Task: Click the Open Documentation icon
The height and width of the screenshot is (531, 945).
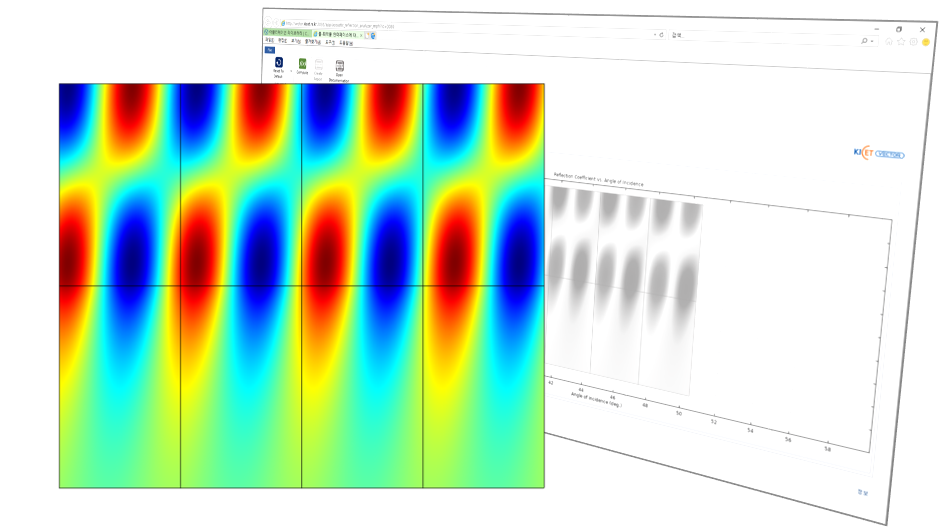Action: 340,67
